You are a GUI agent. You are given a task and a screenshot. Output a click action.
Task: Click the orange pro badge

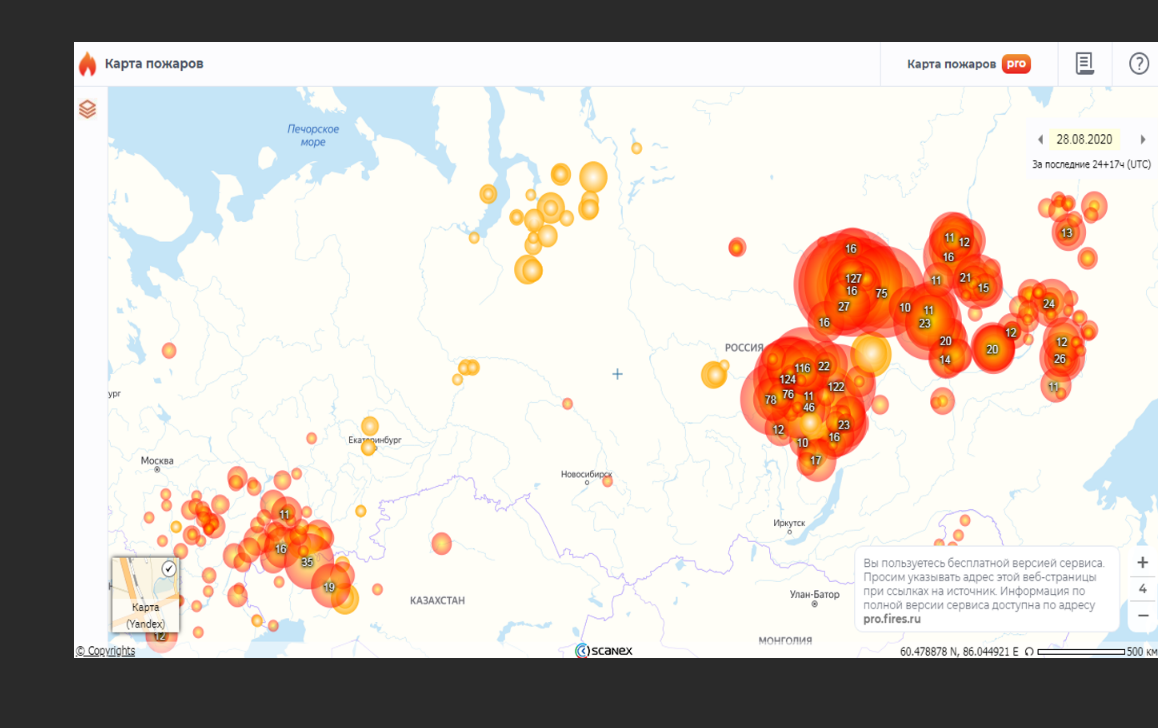pos(1016,64)
